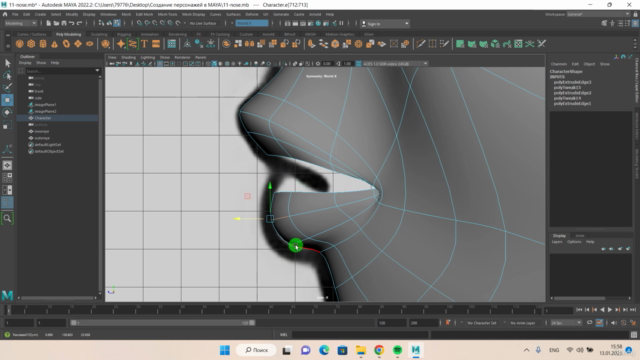Open the ACES 1.0 SDR-video view transform dropdown
640x360 pixels.
coord(395,64)
